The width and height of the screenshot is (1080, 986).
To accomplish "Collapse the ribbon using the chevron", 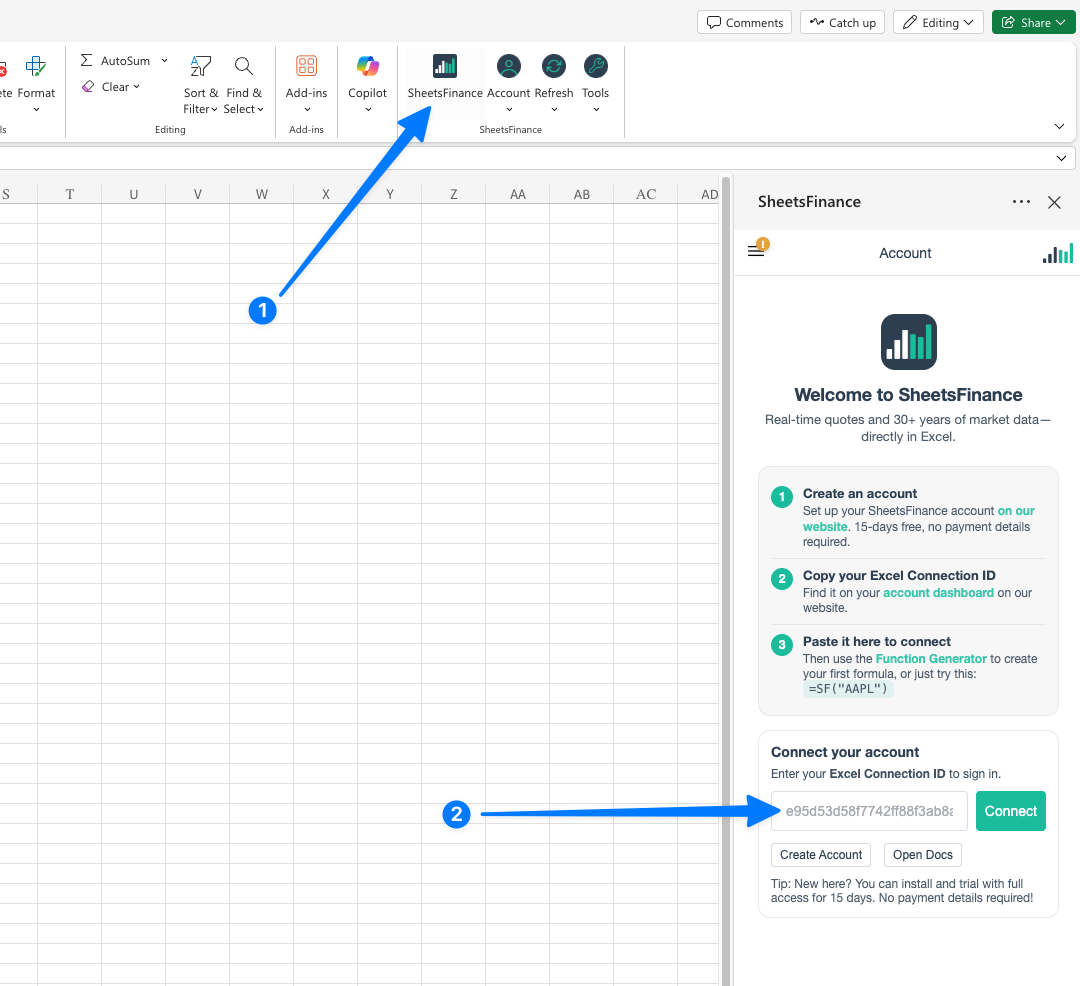I will [1059, 126].
